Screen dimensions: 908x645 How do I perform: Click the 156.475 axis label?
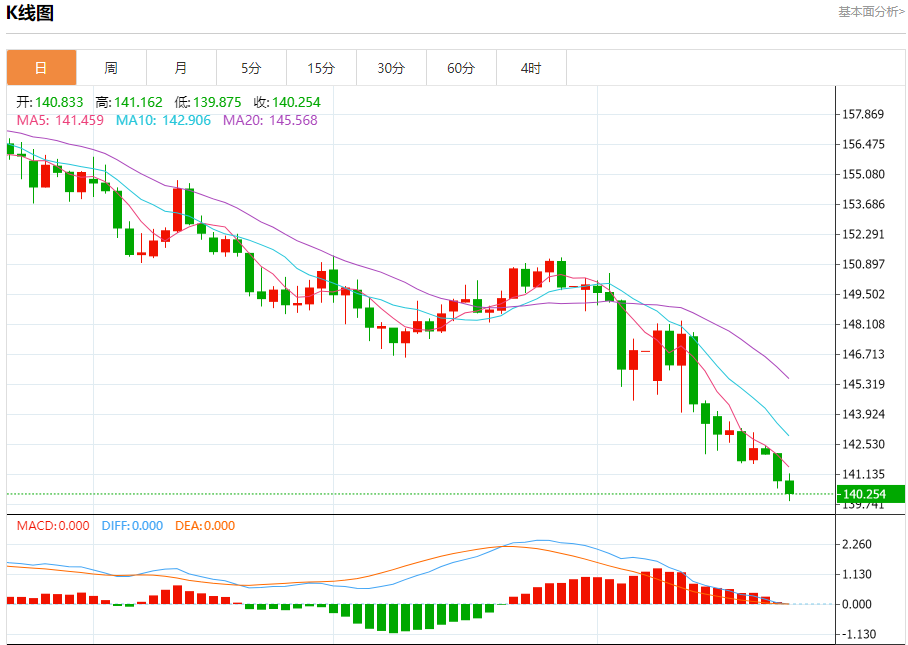pyautogui.click(x=863, y=144)
